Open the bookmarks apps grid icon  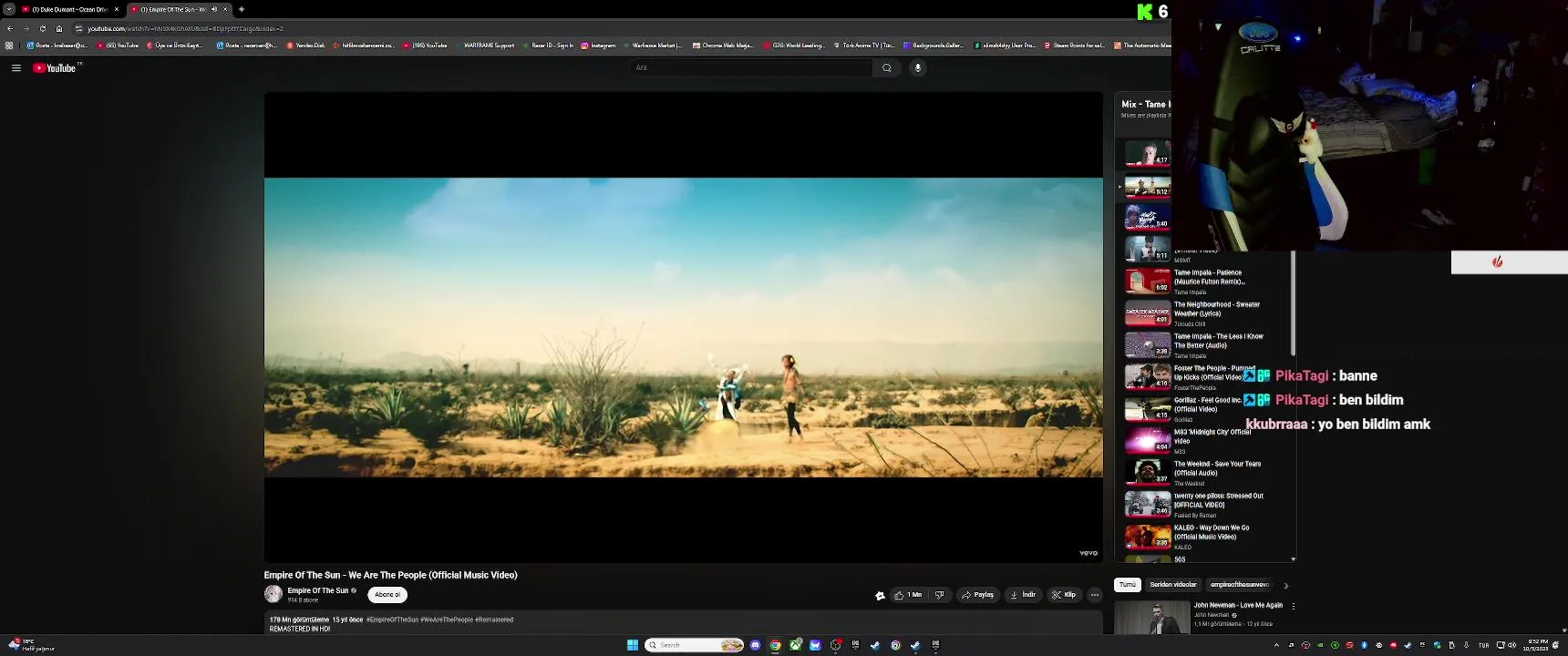pyautogui.click(x=9, y=45)
